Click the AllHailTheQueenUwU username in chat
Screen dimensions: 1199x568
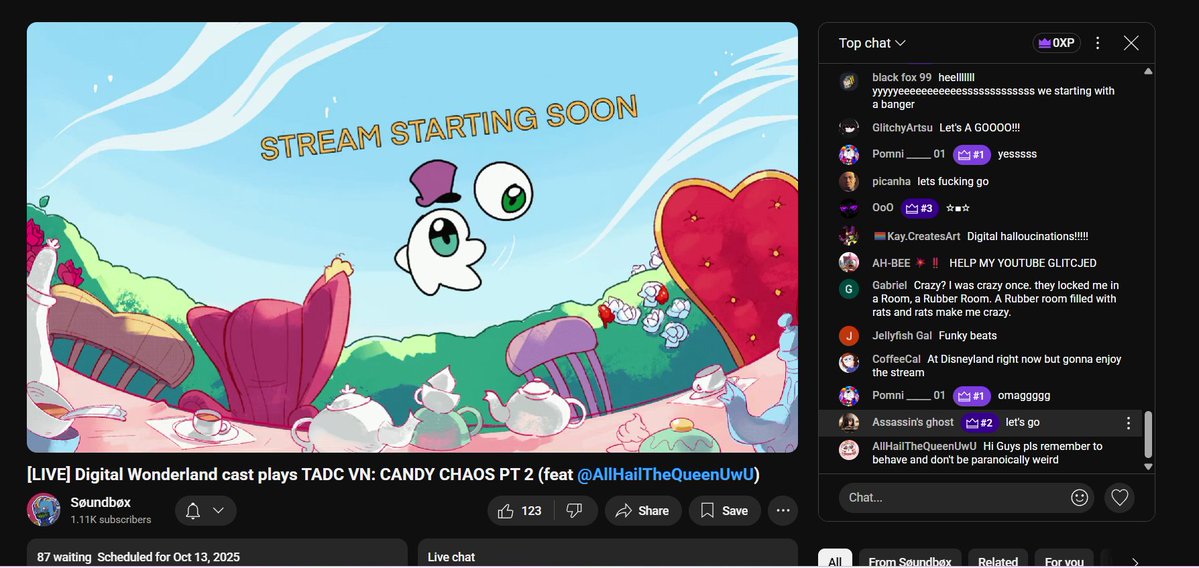click(924, 446)
